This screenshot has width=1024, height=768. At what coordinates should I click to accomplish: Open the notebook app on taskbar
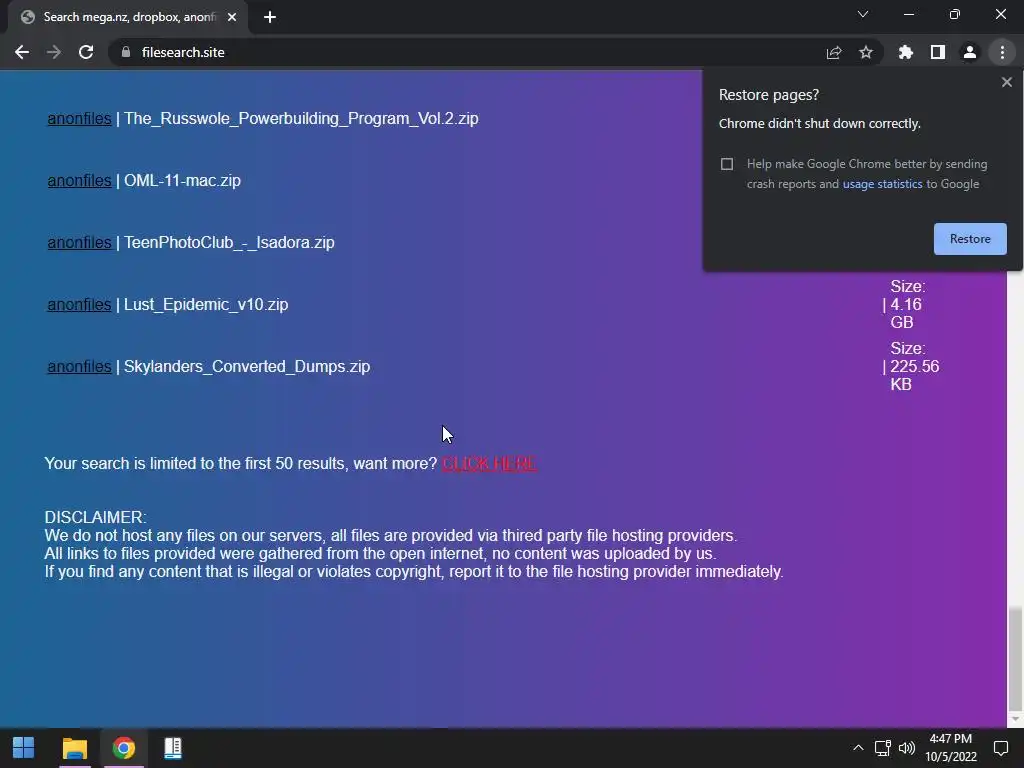[172, 748]
